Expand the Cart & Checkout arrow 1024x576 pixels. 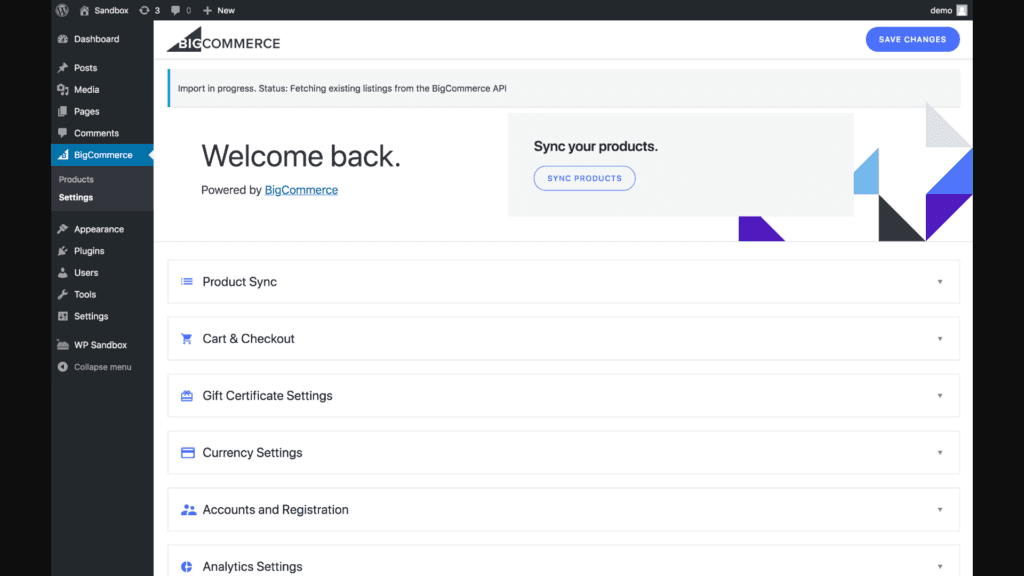click(940, 339)
